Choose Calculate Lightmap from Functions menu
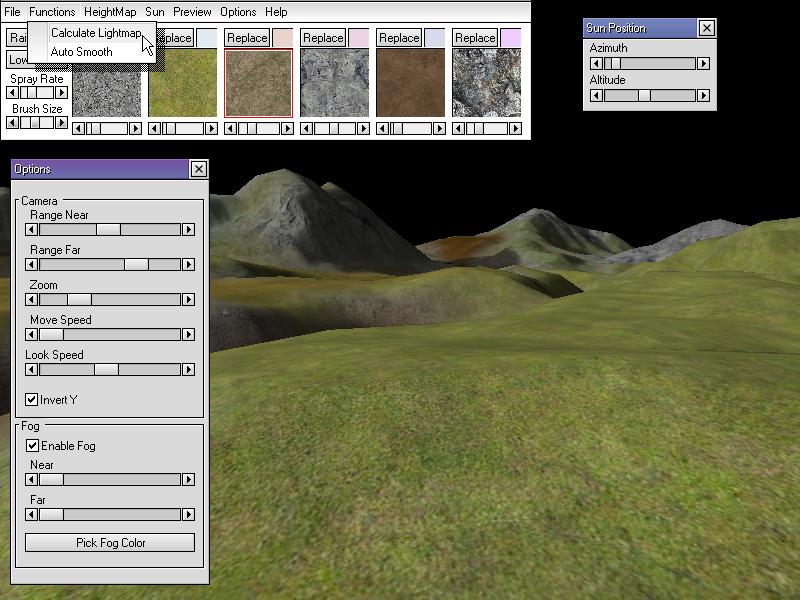800x600 pixels. pyautogui.click(x=95, y=33)
